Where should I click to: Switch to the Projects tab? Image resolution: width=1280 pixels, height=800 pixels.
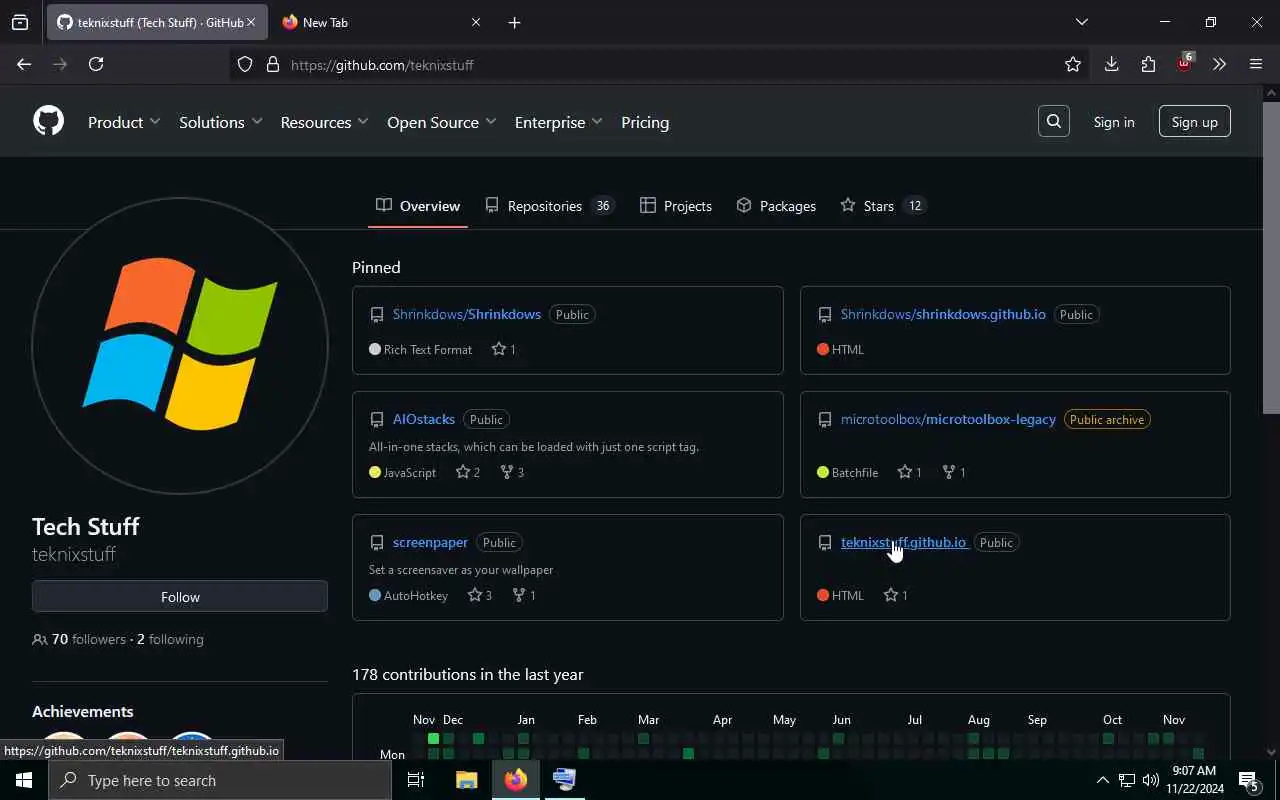676,206
